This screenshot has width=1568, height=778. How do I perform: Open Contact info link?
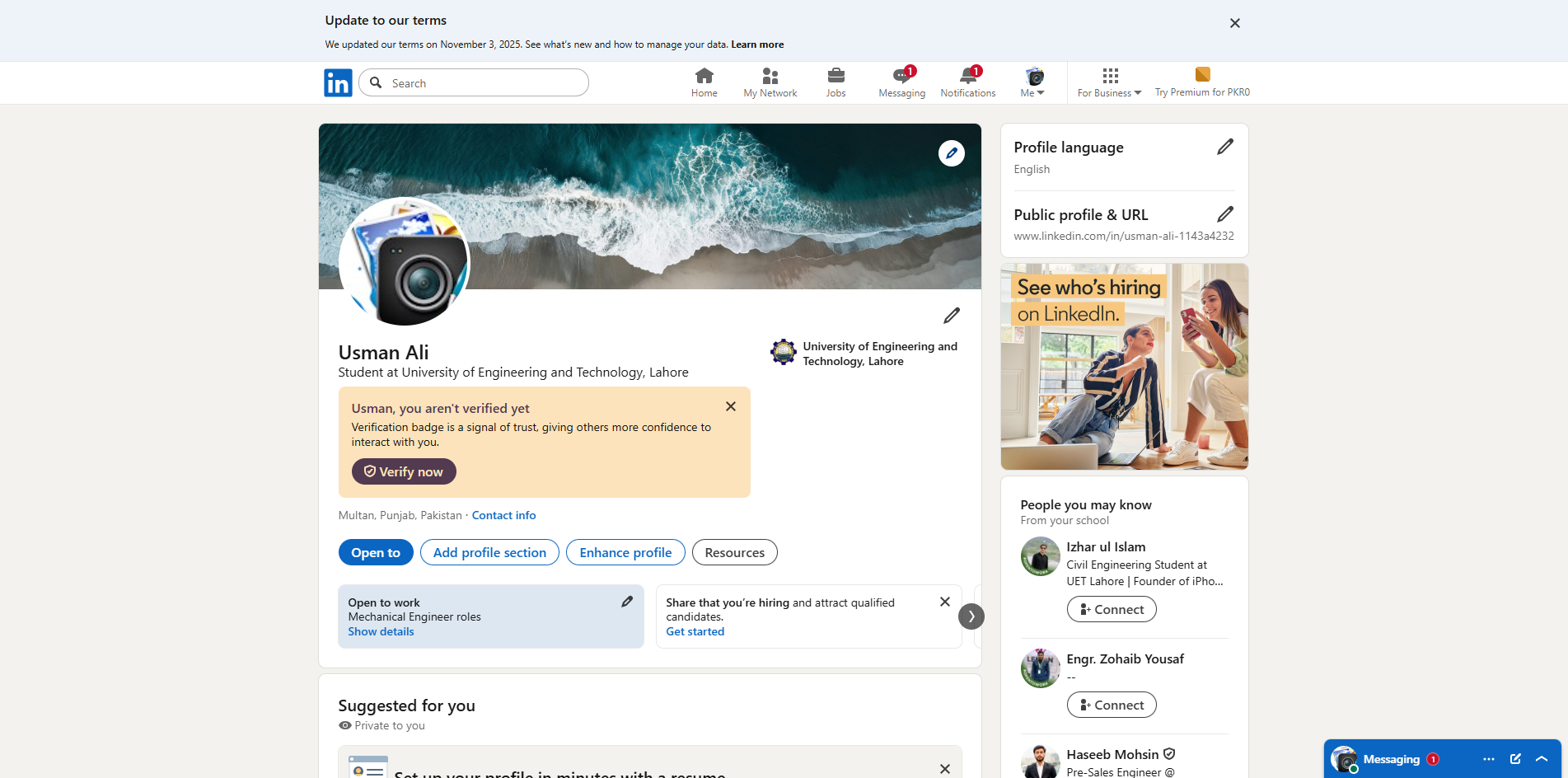(x=503, y=515)
